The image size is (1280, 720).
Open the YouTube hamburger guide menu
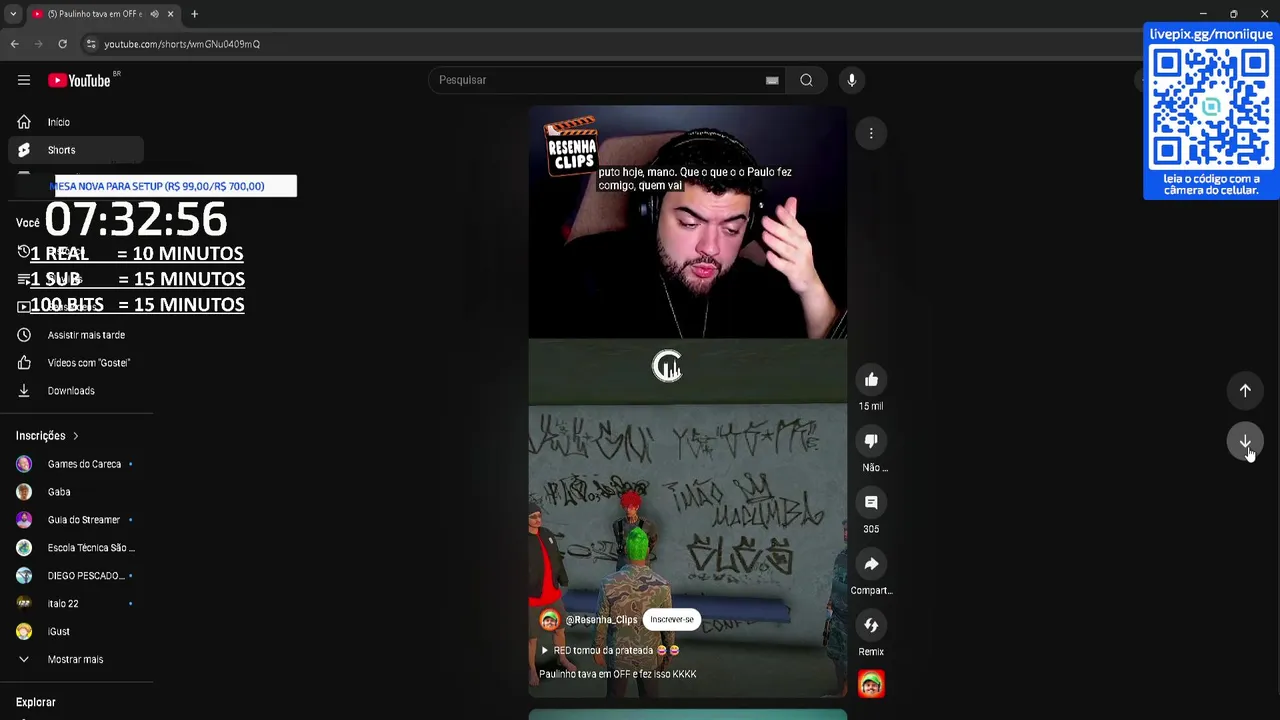[24, 80]
